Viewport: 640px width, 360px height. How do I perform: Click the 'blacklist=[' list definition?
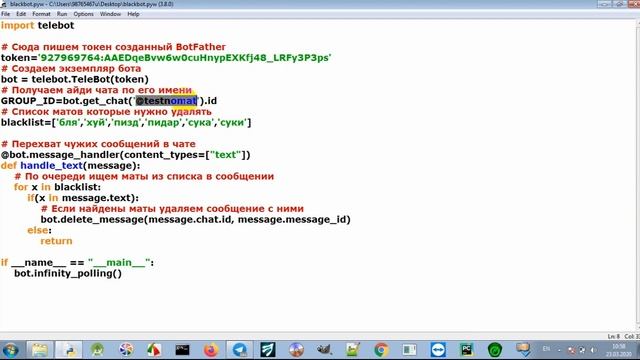(x=126, y=122)
